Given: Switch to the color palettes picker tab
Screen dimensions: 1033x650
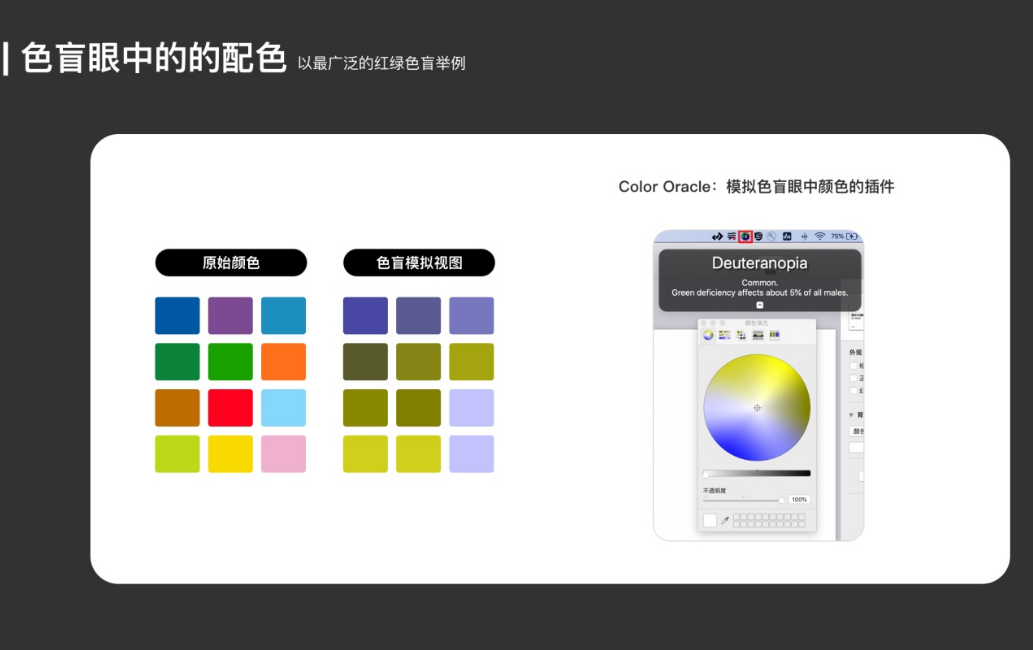Looking at the screenshot, I should click(741, 335).
